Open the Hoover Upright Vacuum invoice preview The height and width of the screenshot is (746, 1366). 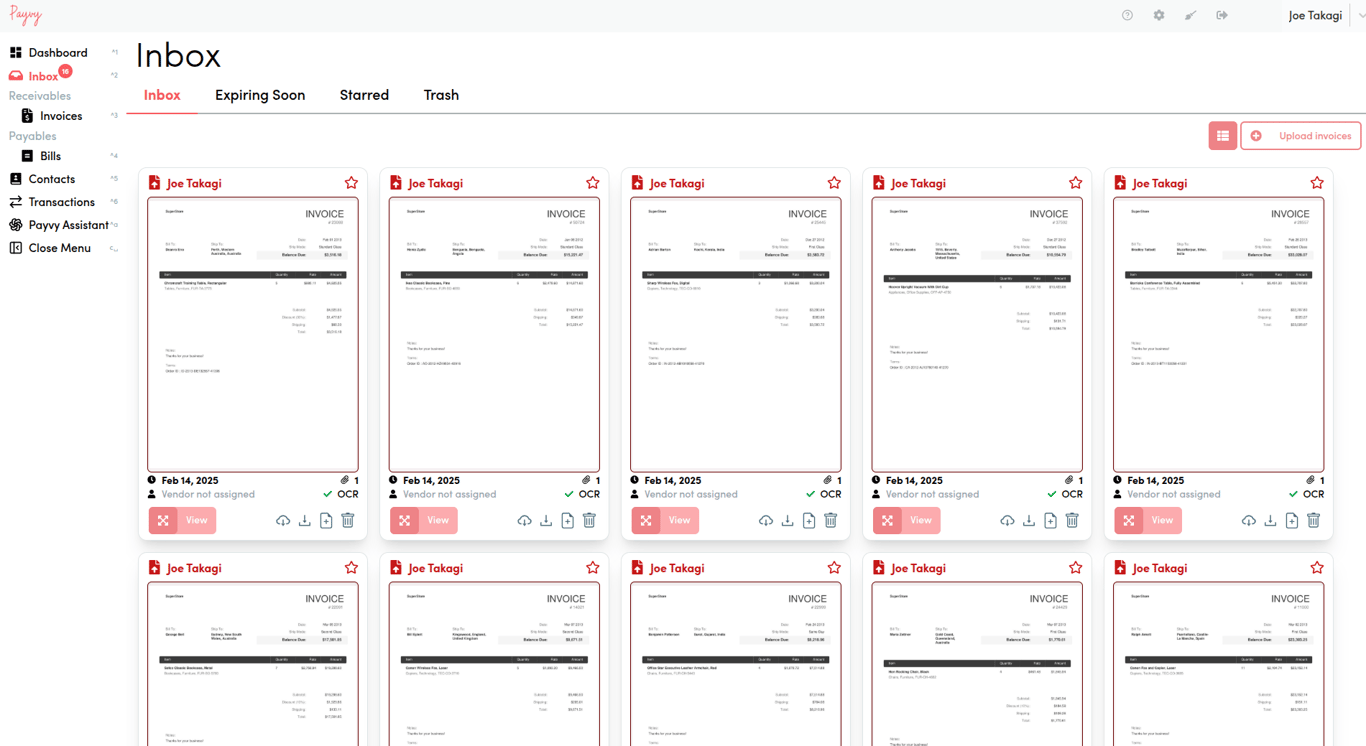pyautogui.click(x=977, y=335)
